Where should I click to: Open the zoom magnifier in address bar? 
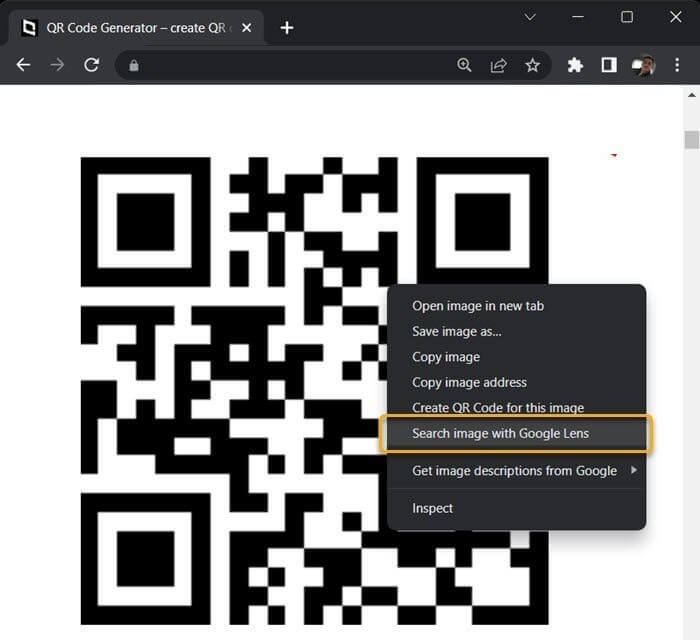click(x=464, y=65)
